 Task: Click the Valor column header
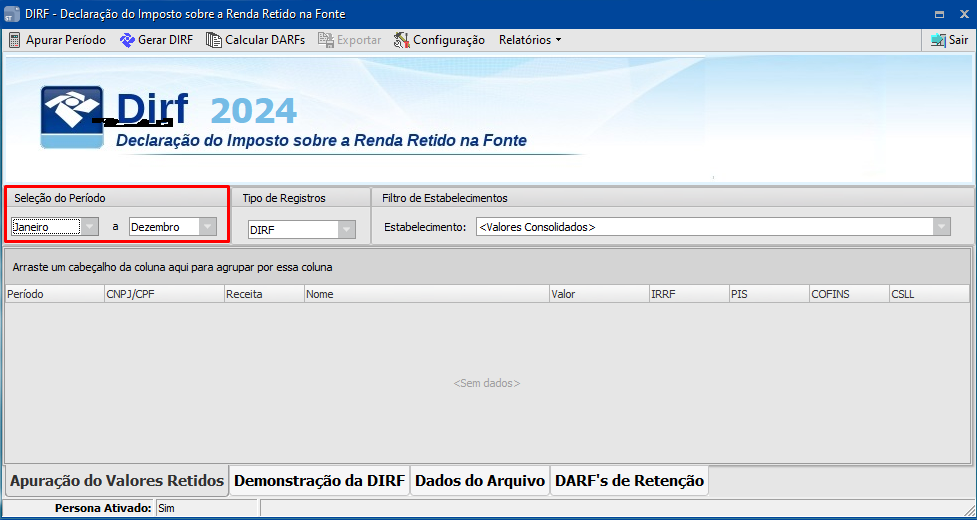click(597, 295)
